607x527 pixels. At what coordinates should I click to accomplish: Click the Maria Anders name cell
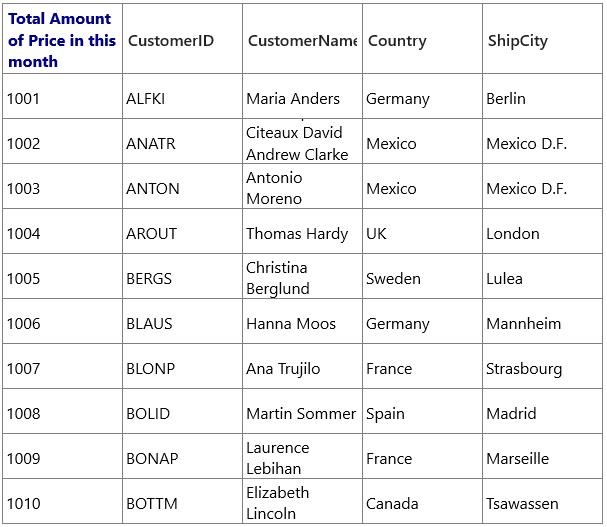pos(302,96)
